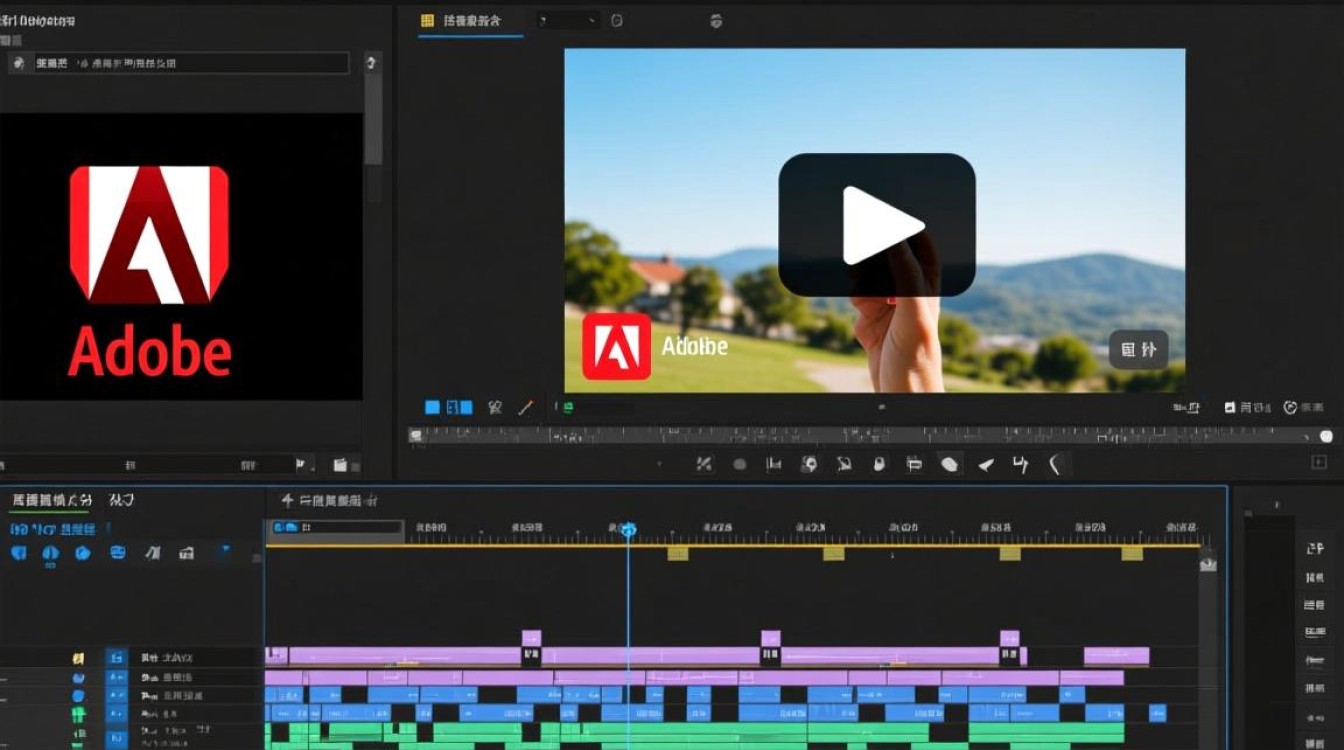The image size is (1344, 750).
Task: Open the small blue dropdown arrow in timeline tools
Action: pyautogui.click(x=224, y=549)
